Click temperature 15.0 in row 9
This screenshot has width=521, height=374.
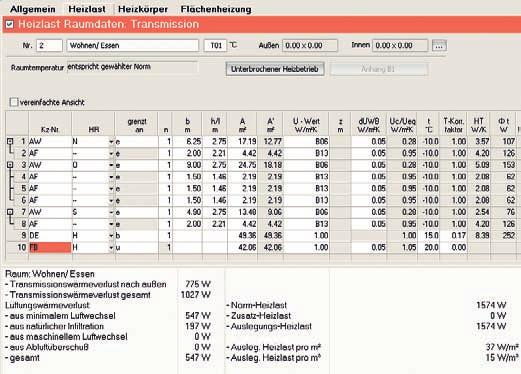(x=429, y=235)
